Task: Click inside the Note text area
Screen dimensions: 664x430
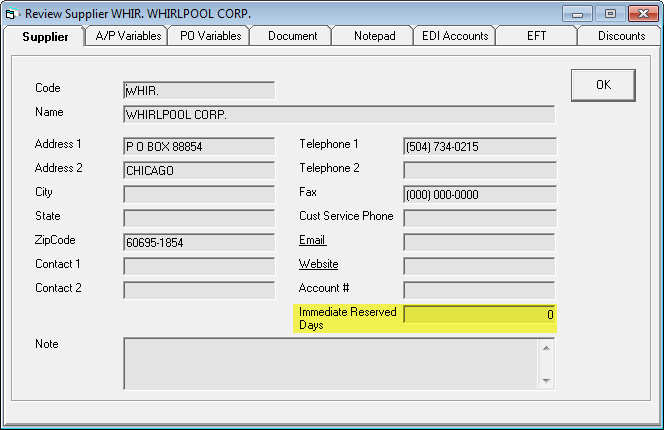Action: pos(331,363)
